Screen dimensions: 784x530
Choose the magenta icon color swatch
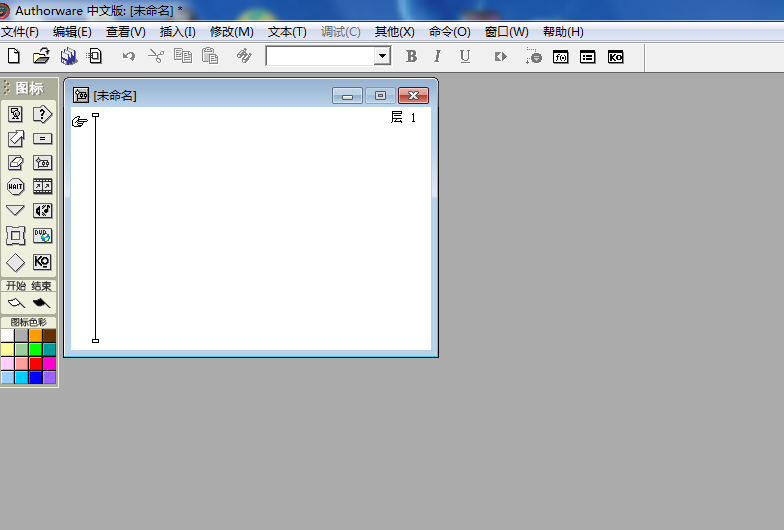[50, 364]
